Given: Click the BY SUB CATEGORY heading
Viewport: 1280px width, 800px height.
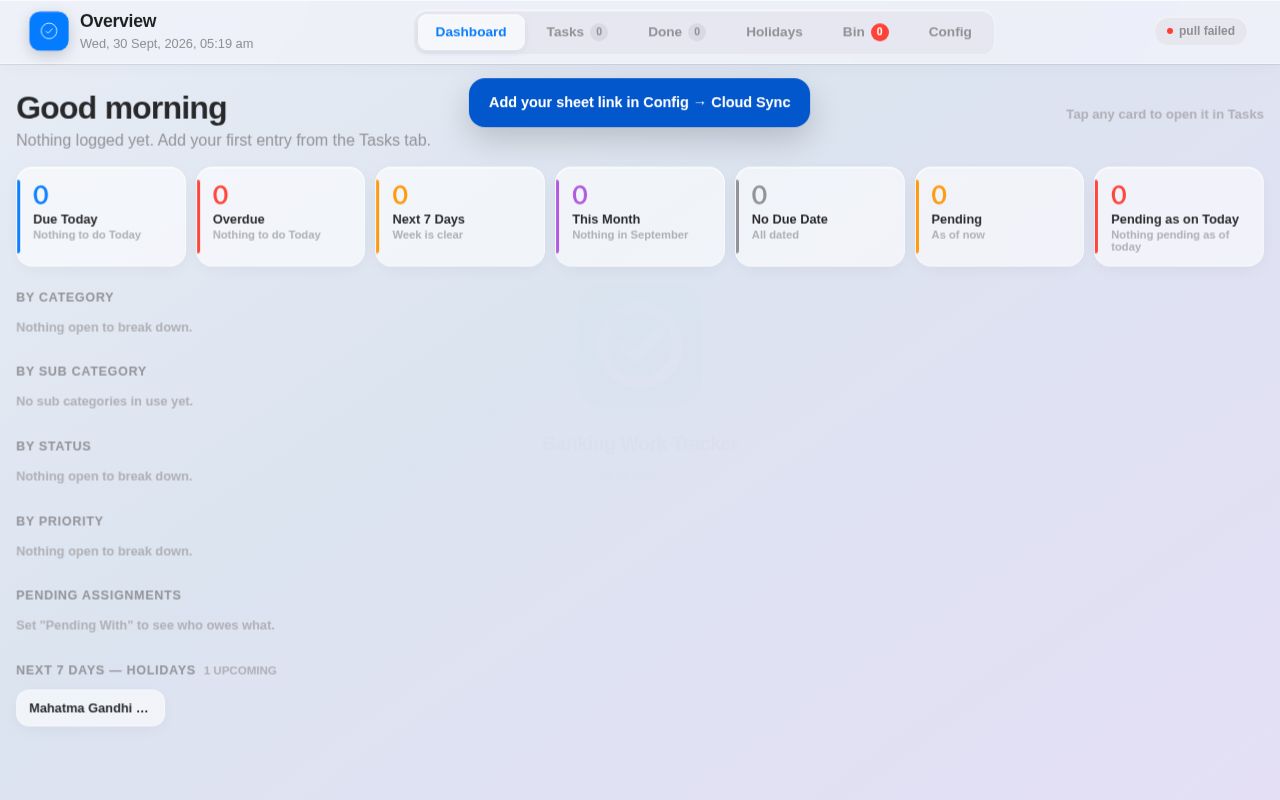Looking at the screenshot, I should click(81, 371).
